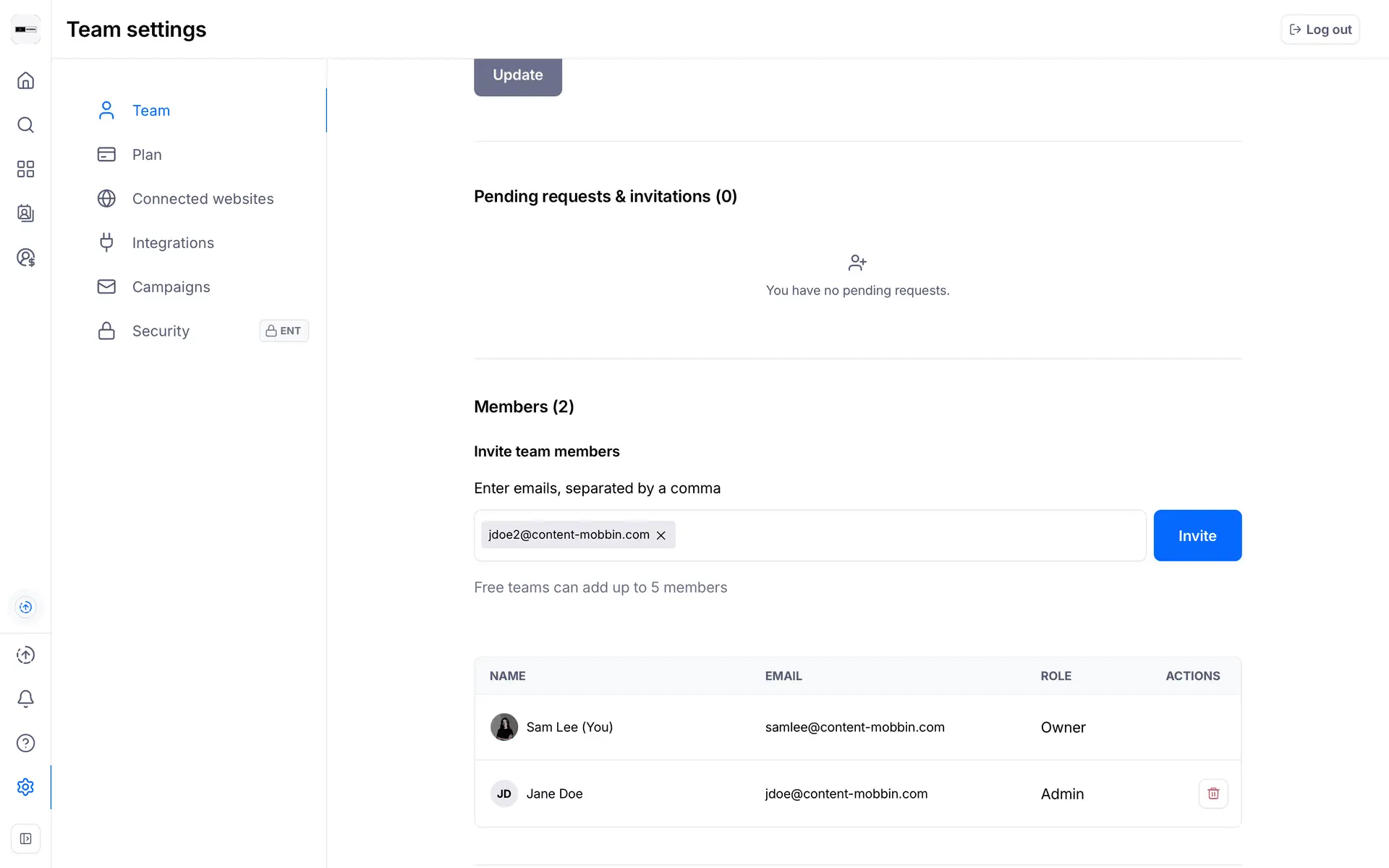This screenshot has width=1389, height=868.
Task: Open the settings gear icon
Action: [25, 787]
